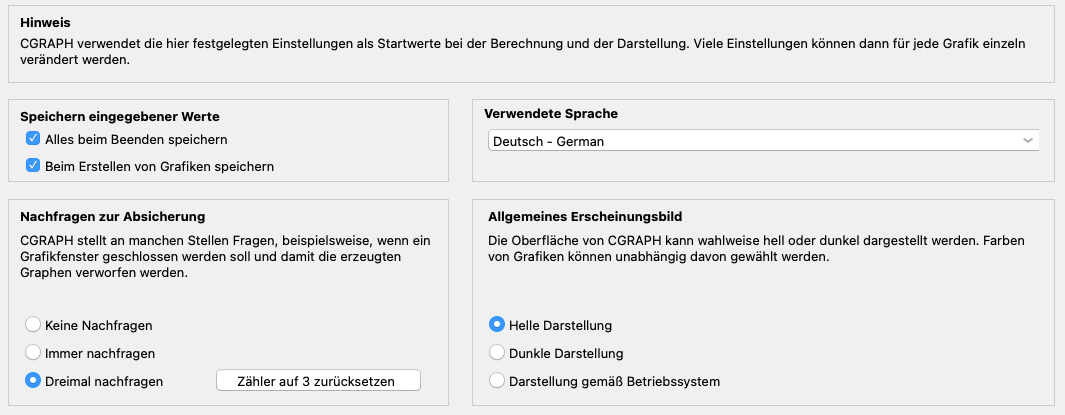Viewport: 1065px width, 415px height.
Task: Switch to 'Dunkle Darstellung' radio option
Action: (x=497, y=353)
